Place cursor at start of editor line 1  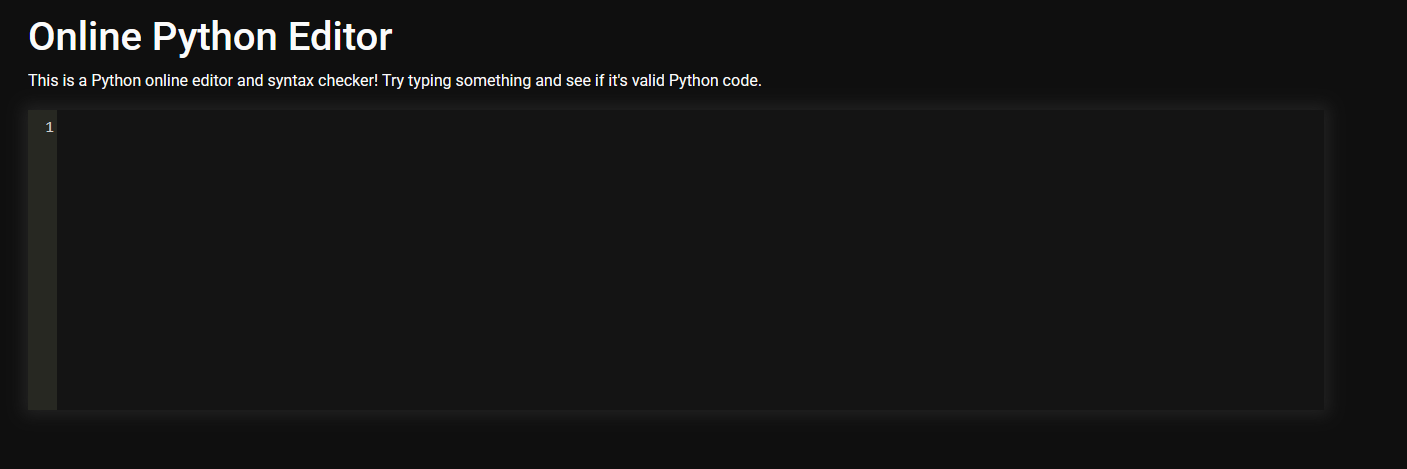pyautogui.click(x=64, y=127)
